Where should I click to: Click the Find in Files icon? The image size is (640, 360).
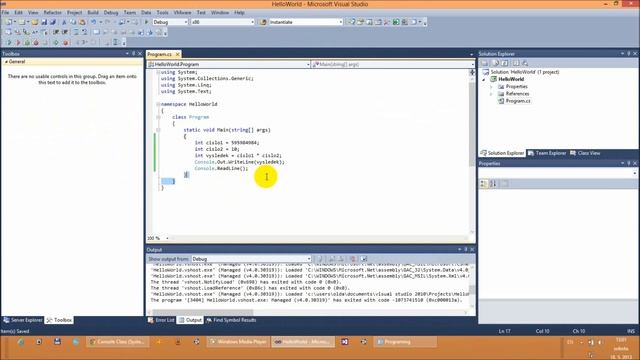click(263, 22)
